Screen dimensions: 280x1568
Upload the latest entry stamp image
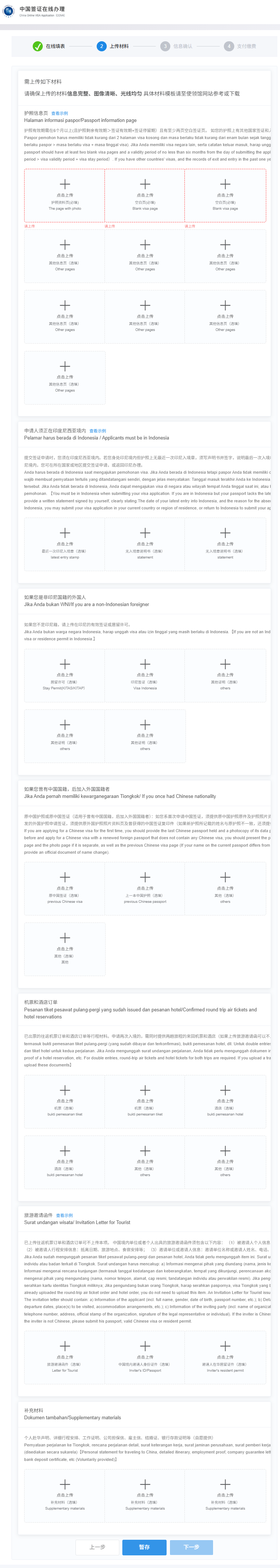pyautogui.click(x=65, y=544)
